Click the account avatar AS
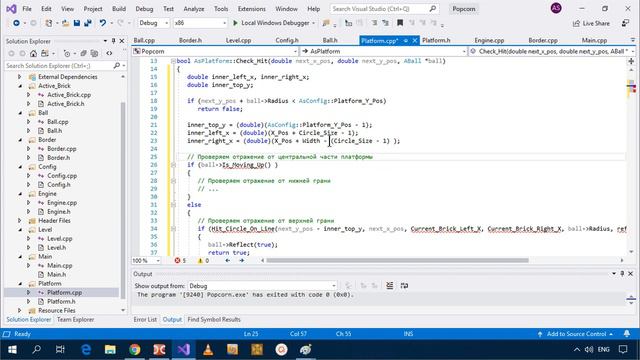Viewport: 640px width, 360px height. [x=556, y=8]
